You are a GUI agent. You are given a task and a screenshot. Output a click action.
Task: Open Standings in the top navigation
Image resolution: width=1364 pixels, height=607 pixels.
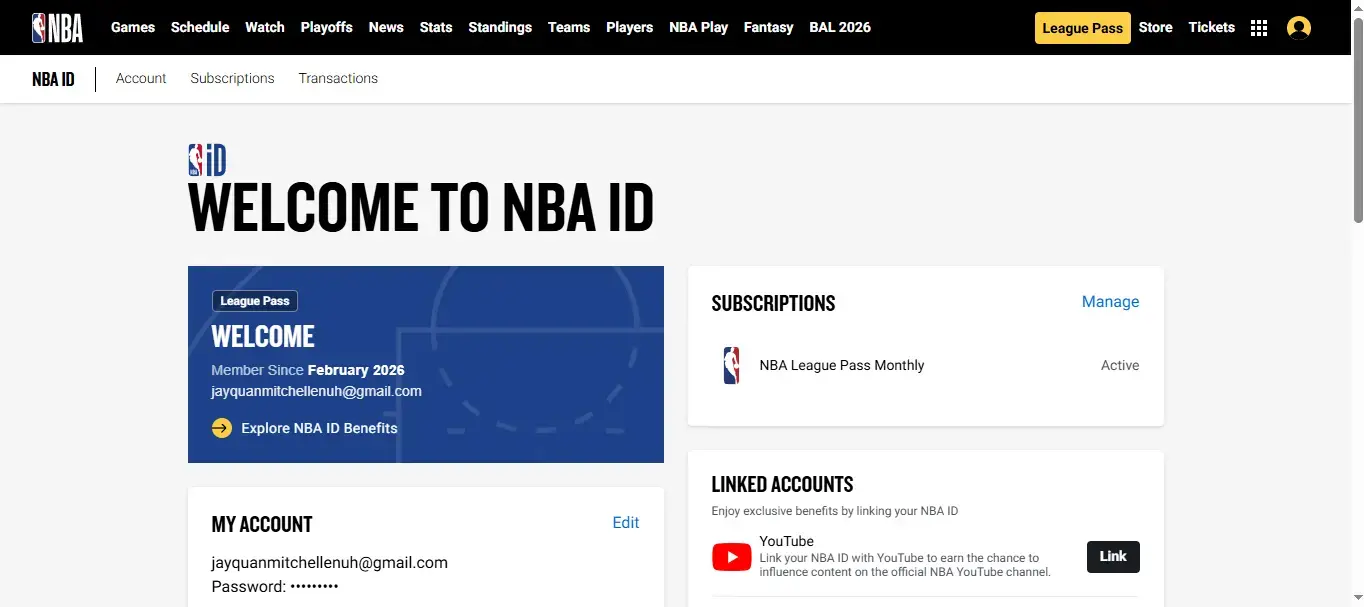[x=500, y=27]
